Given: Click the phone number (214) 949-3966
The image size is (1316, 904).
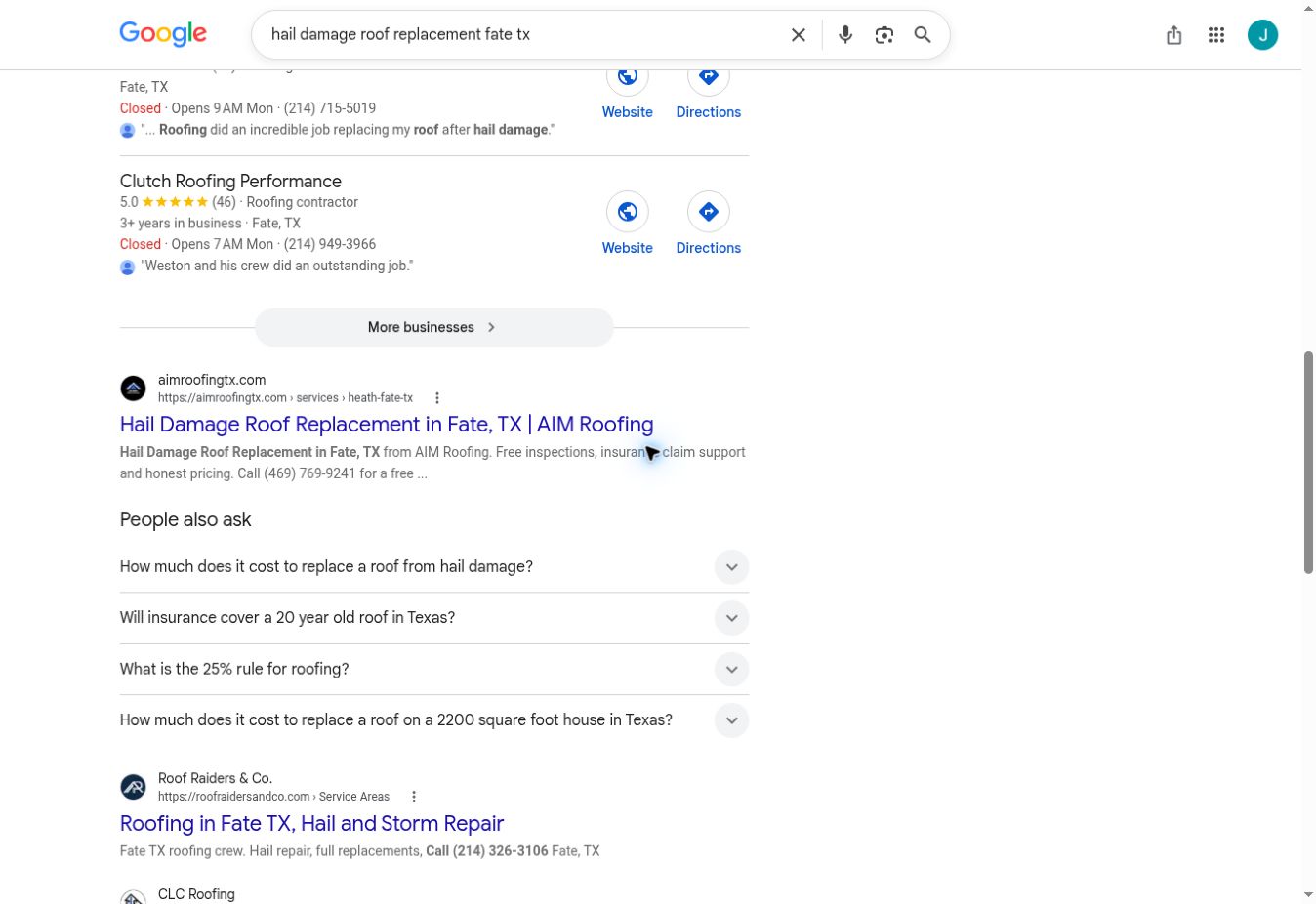Looking at the screenshot, I should (x=330, y=244).
